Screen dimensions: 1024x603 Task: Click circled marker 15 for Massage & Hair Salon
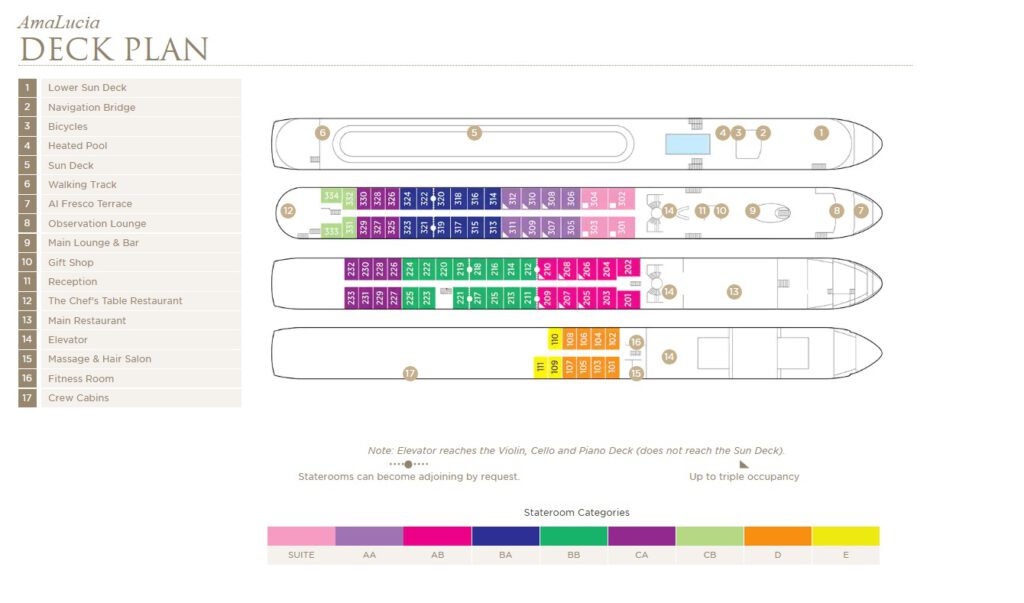636,373
